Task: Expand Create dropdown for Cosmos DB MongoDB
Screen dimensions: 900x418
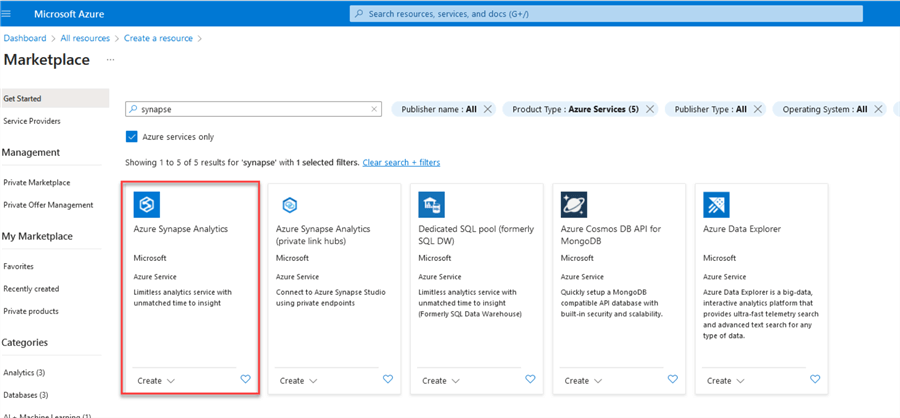Action: [584, 381]
